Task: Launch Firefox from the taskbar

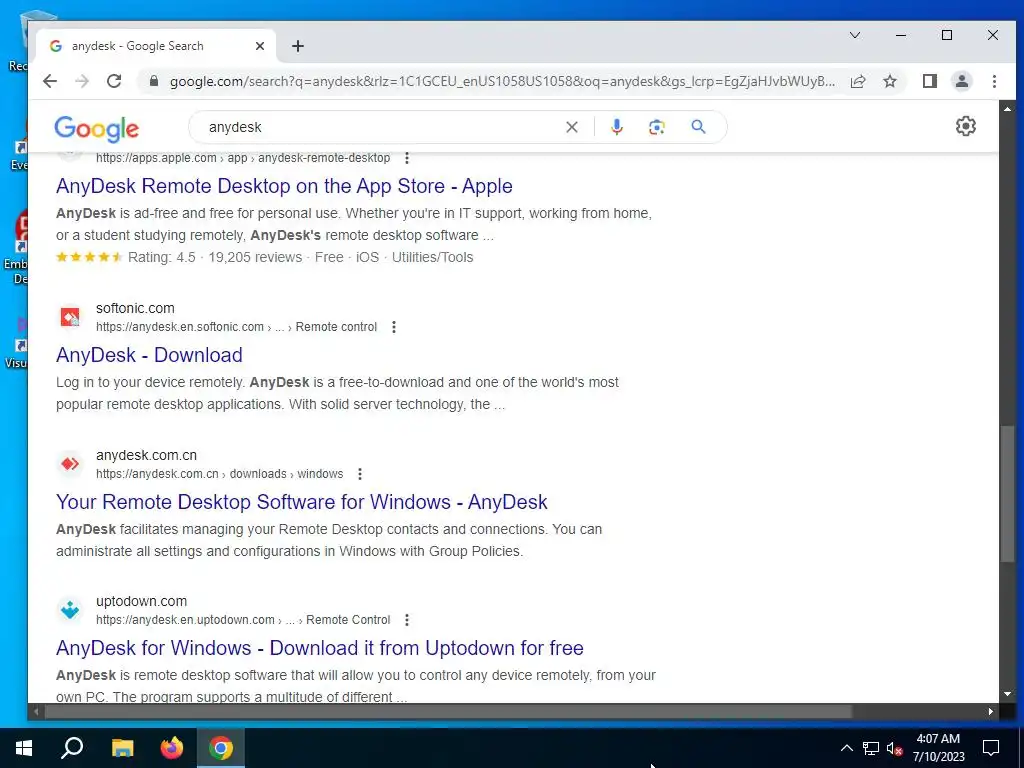Action: (x=172, y=748)
